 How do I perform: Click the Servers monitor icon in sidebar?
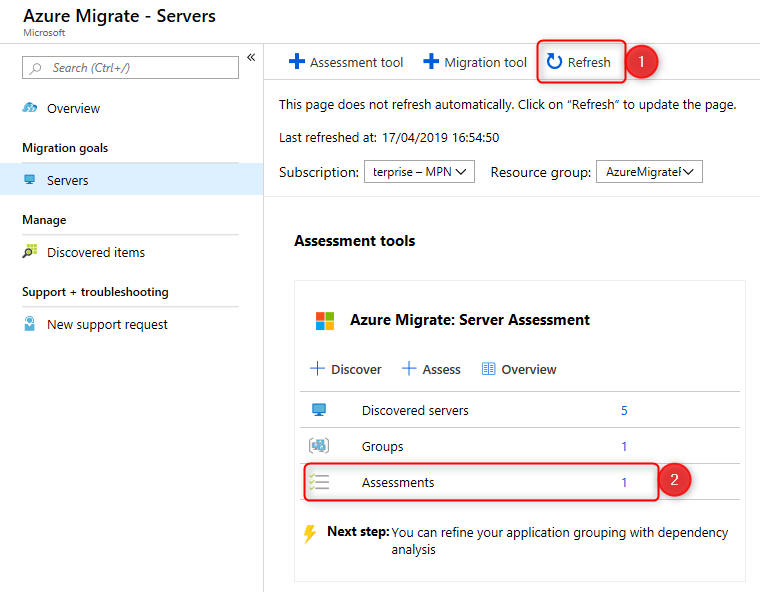30,180
